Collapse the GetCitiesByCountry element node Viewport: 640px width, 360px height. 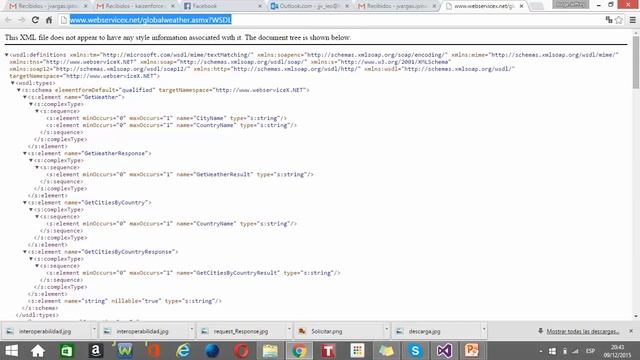click(25, 202)
